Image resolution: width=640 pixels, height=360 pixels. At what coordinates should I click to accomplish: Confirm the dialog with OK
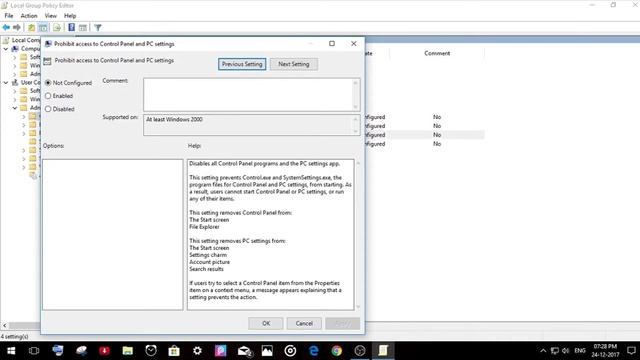266,323
